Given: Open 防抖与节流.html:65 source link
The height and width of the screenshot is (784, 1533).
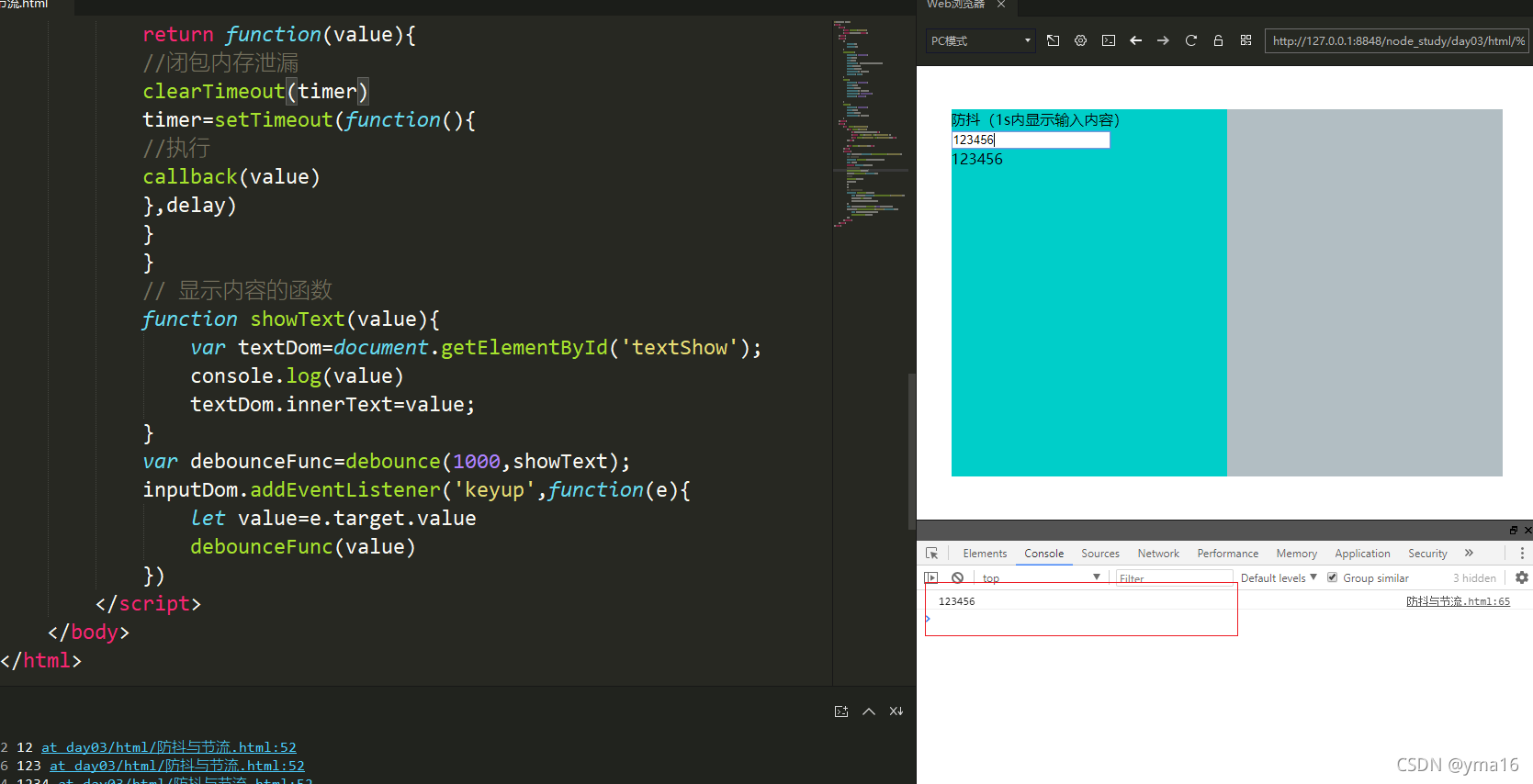Looking at the screenshot, I should point(1458,601).
